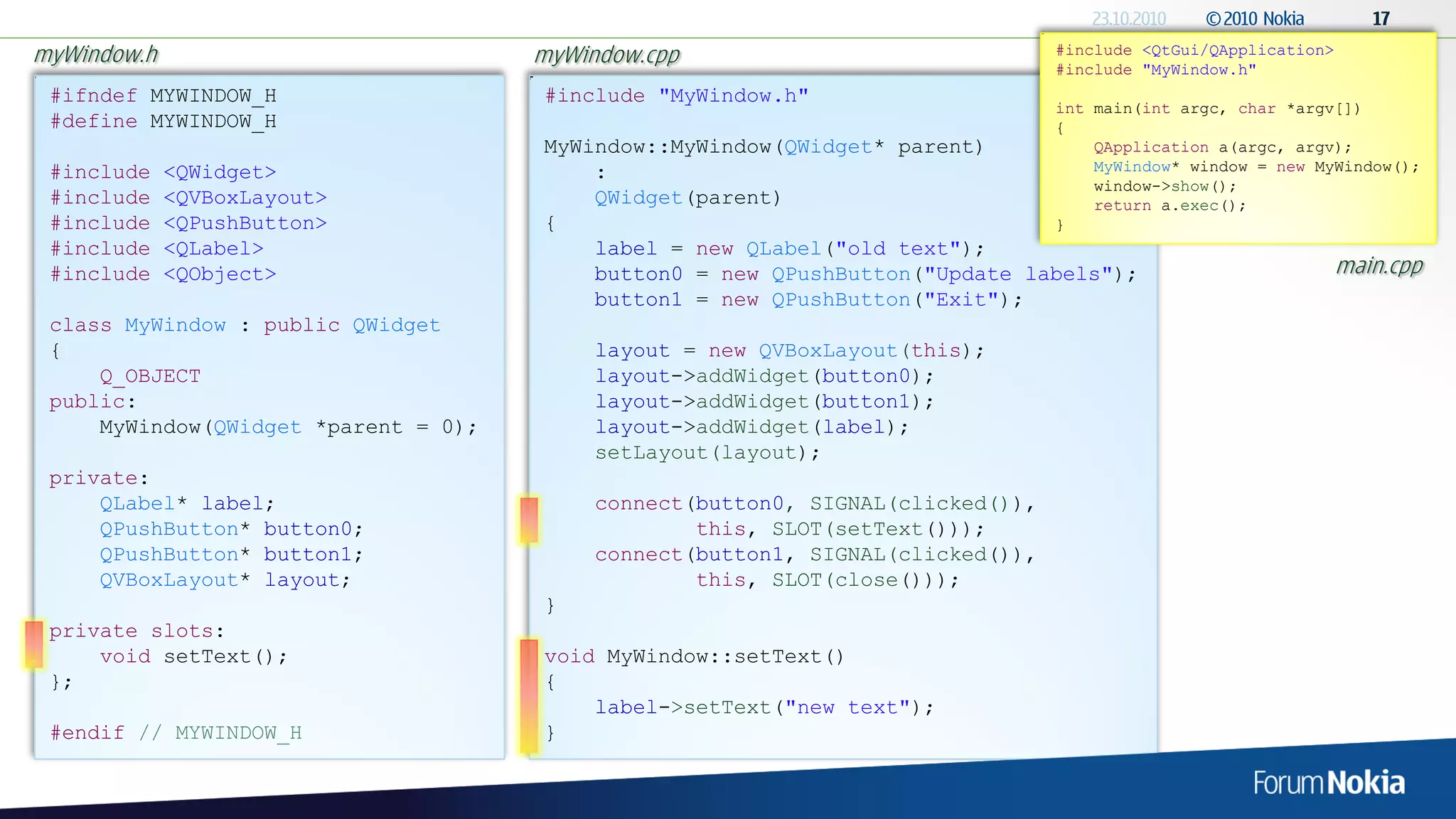Click the #endif // MYWINDOW_H line
The width and height of the screenshot is (1456, 819).
click(x=176, y=733)
